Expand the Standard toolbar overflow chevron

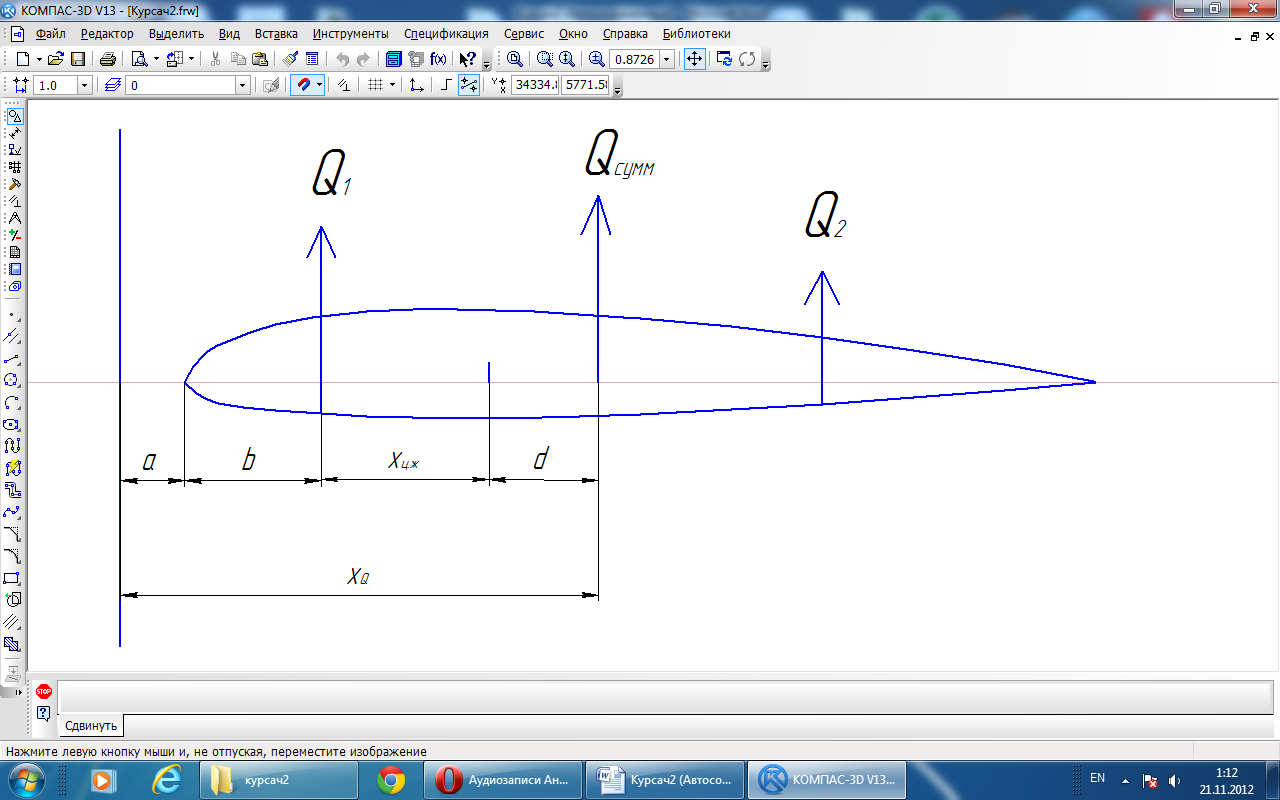pyautogui.click(x=486, y=64)
